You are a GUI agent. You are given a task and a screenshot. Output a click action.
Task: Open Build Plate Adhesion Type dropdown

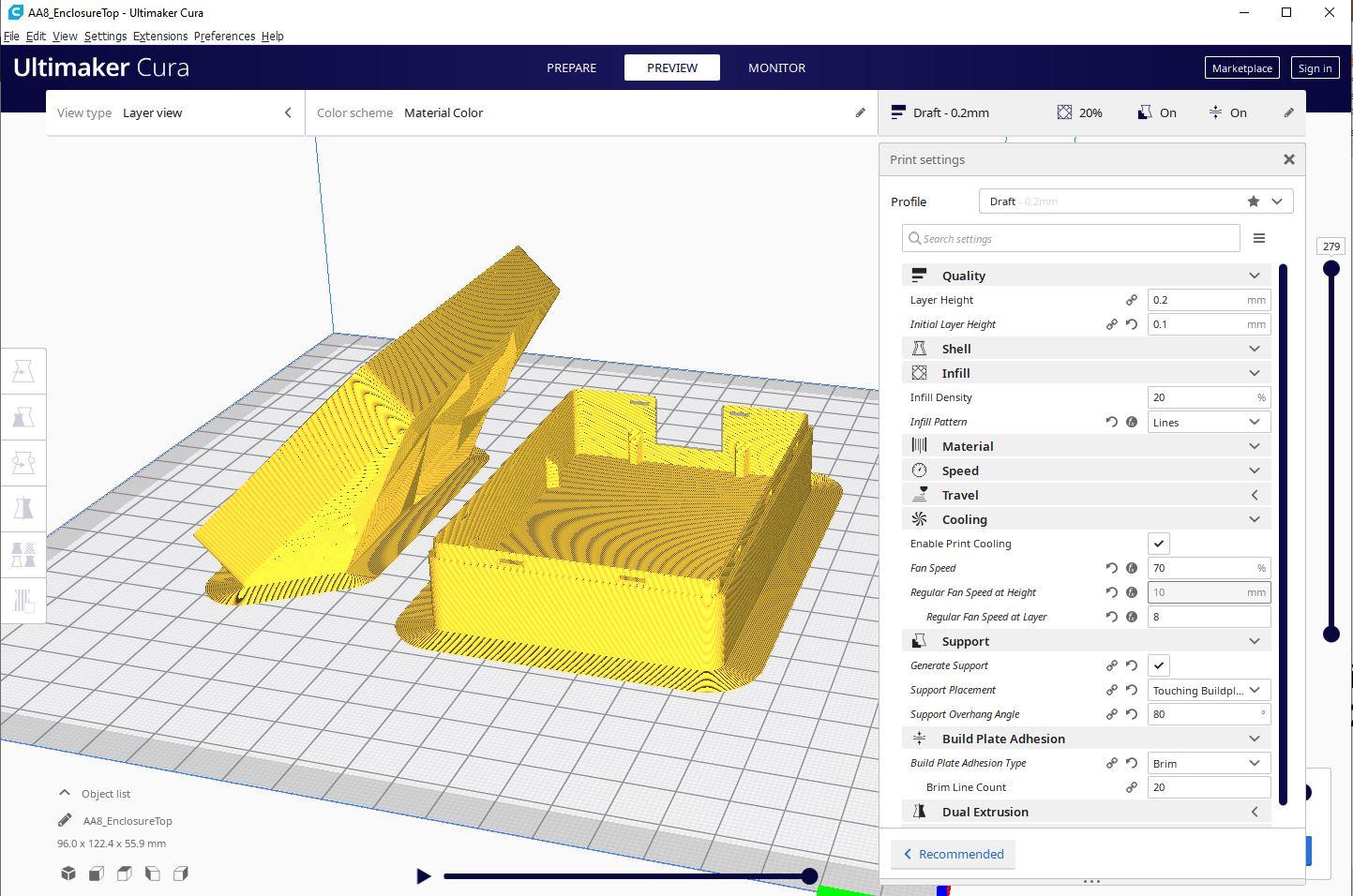point(1209,763)
